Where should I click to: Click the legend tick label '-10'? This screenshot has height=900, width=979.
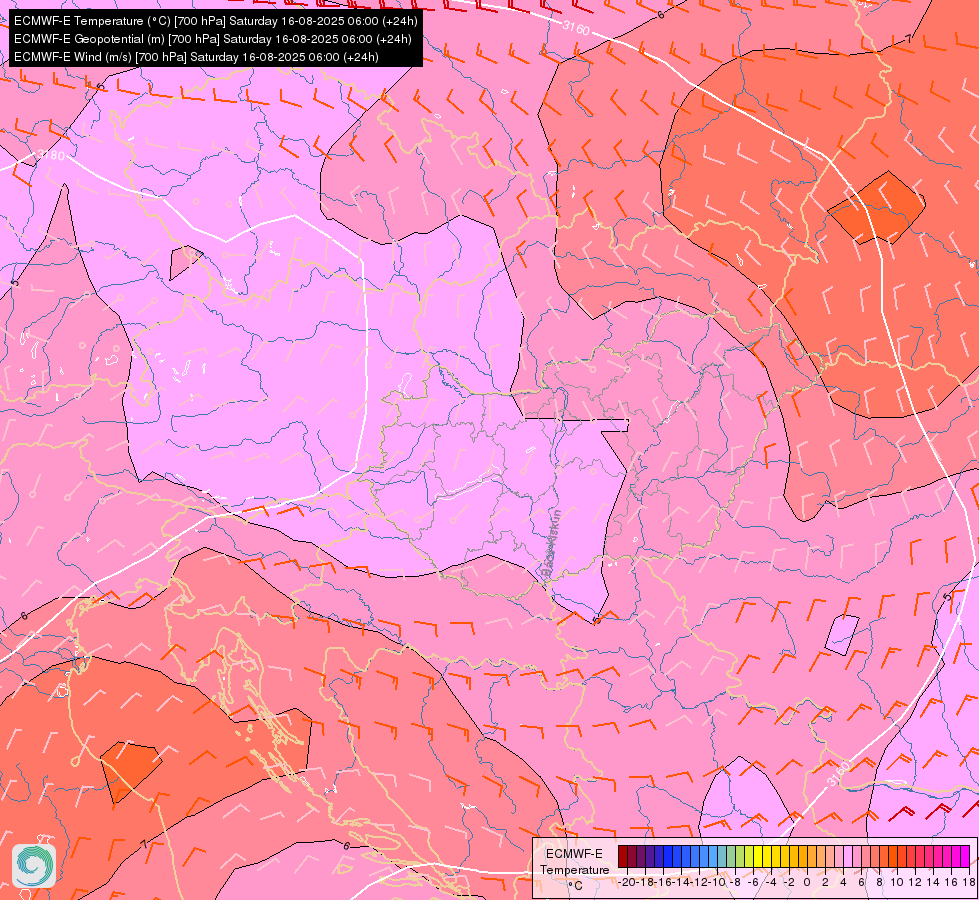(716, 883)
